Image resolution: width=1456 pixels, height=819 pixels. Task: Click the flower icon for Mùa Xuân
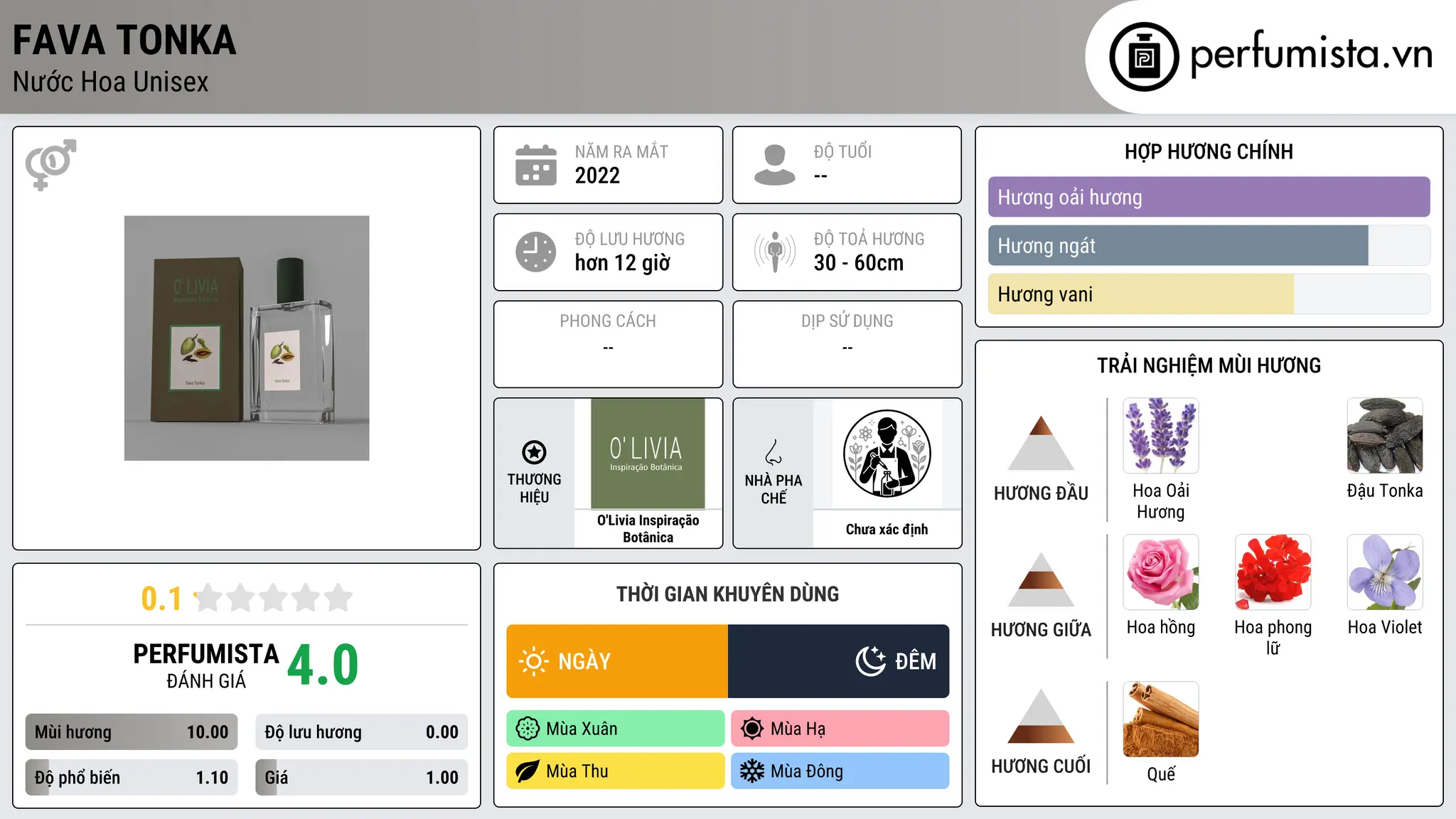click(528, 729)
